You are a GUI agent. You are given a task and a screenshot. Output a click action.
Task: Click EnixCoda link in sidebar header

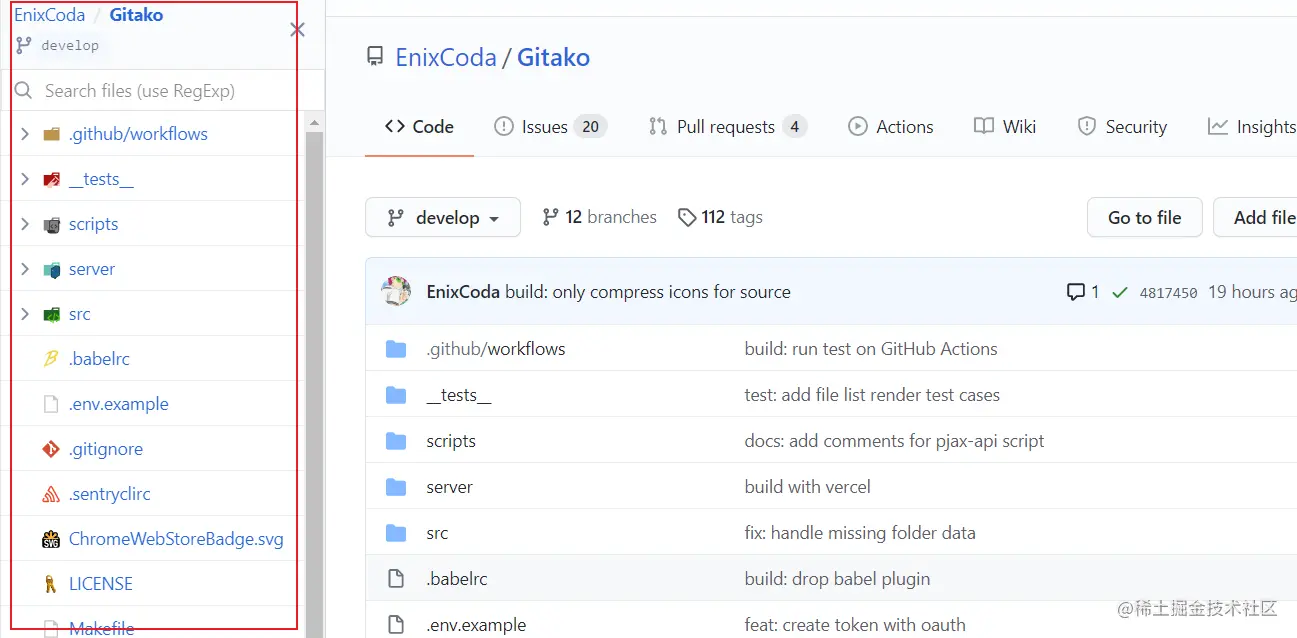tap(50, 15)
